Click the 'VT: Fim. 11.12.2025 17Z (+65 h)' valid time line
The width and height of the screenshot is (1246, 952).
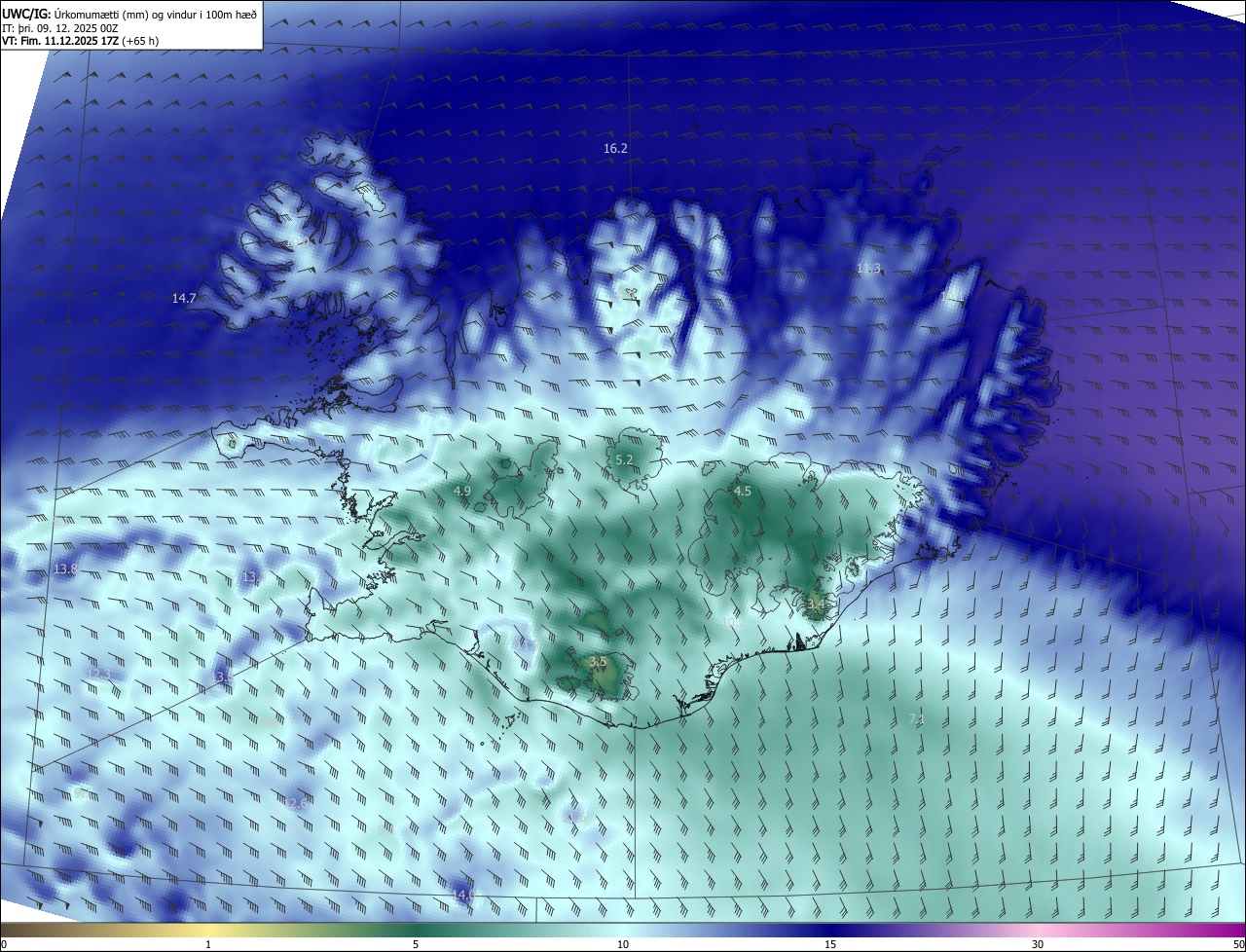click(x=80, y=41)
